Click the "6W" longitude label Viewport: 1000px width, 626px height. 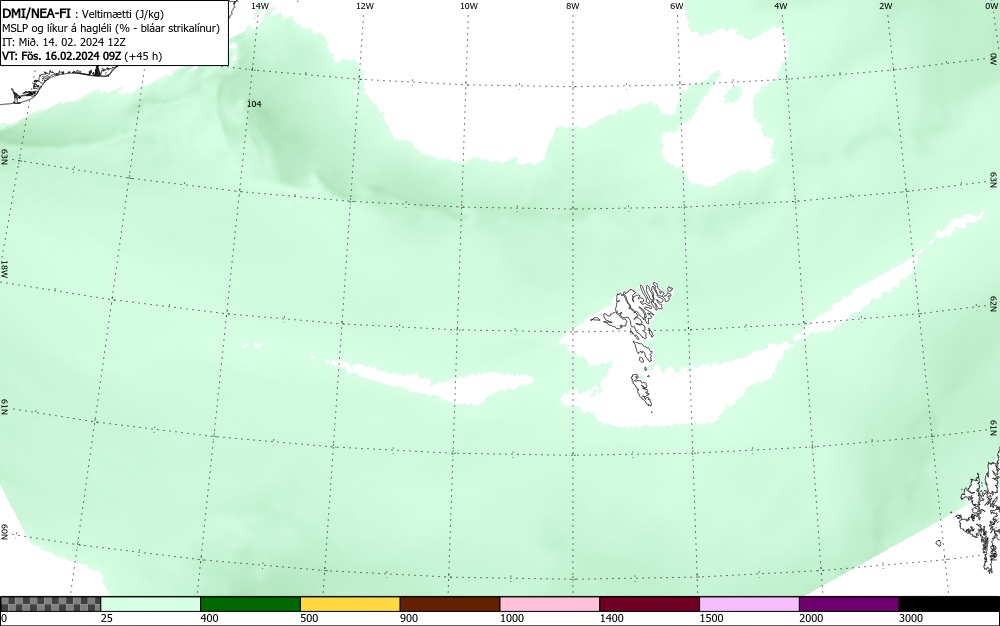click(677, 6)
